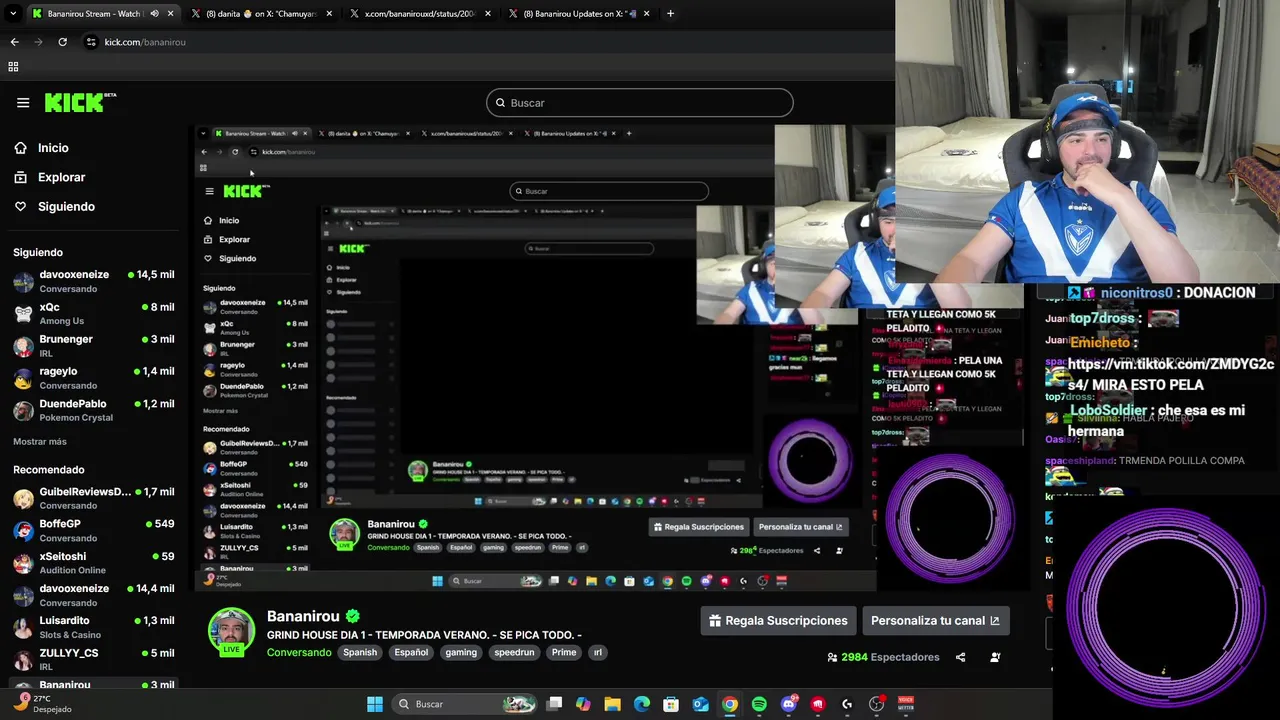
Task: Open Brunenger channel in the sidebar
Action: [x=94, y=345]
